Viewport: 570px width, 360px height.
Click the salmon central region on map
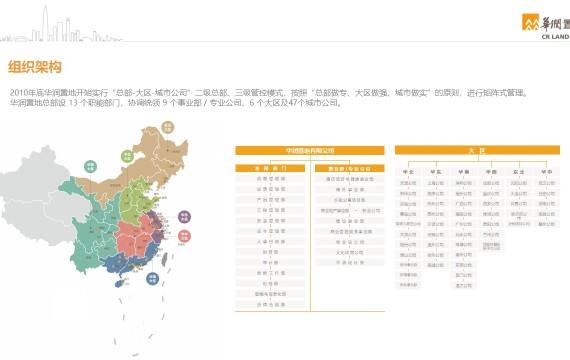[135, 235]
